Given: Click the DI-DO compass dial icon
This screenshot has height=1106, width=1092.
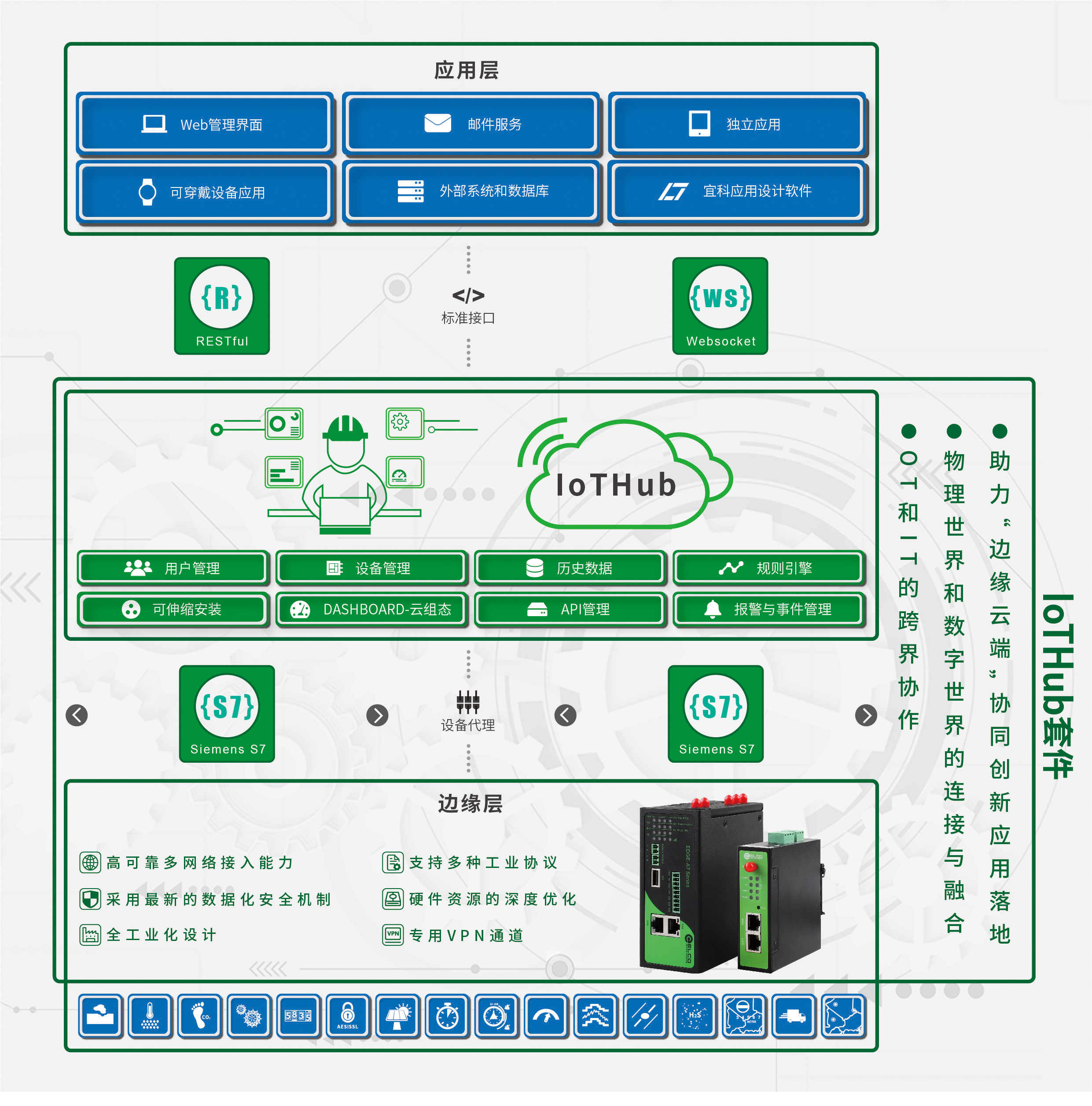Looking at the screenshot, I should pos(496,1016).
